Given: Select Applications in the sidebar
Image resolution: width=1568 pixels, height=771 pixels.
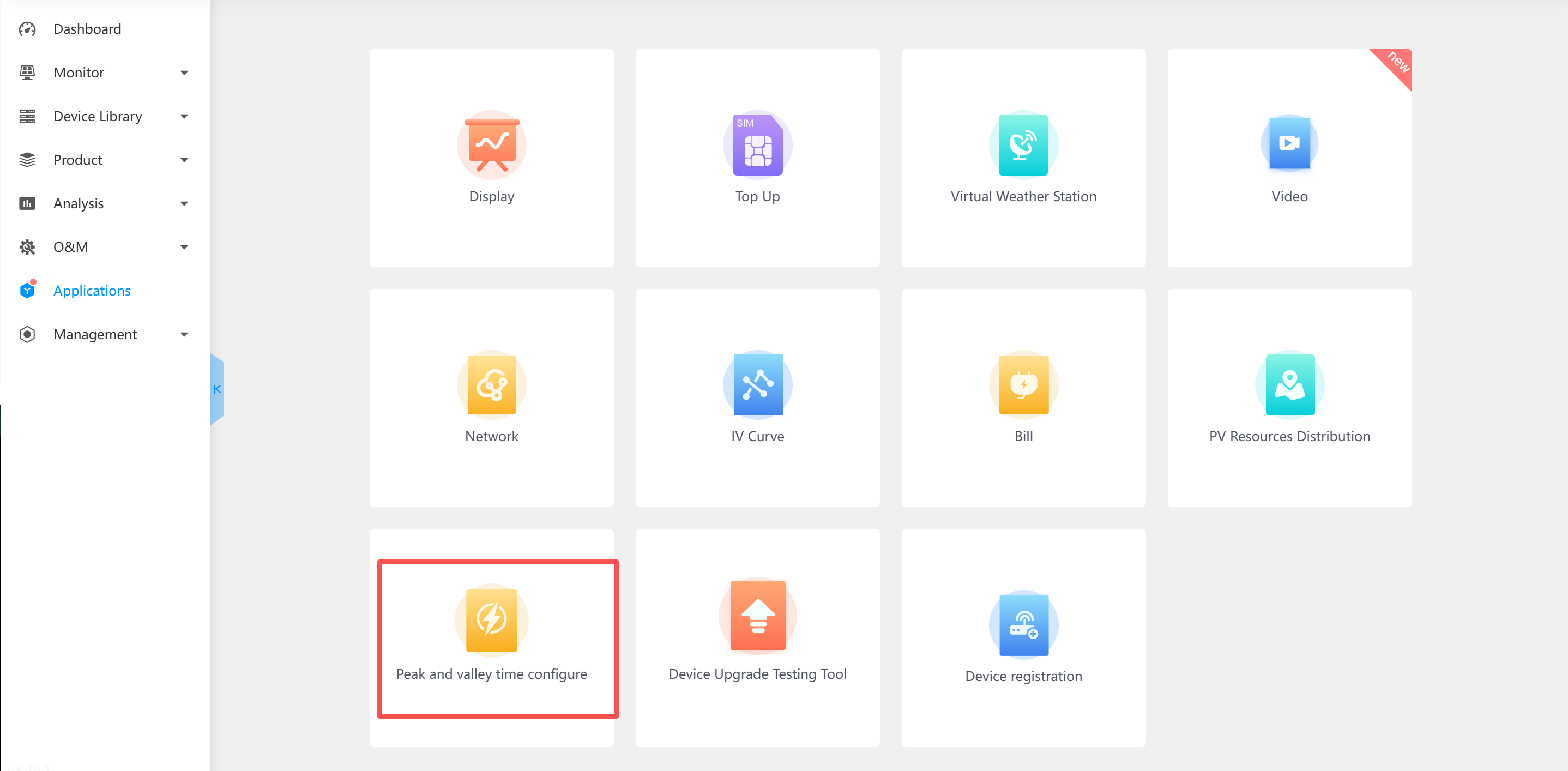Looking at the screenshot, I should click(92, 291).
